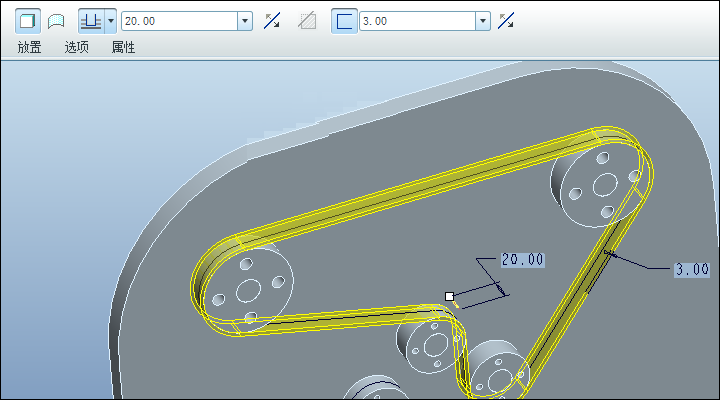Click the depth value field showing 20.00
The width and height of the screenshot is (720, 400).
tap(179, 21)
